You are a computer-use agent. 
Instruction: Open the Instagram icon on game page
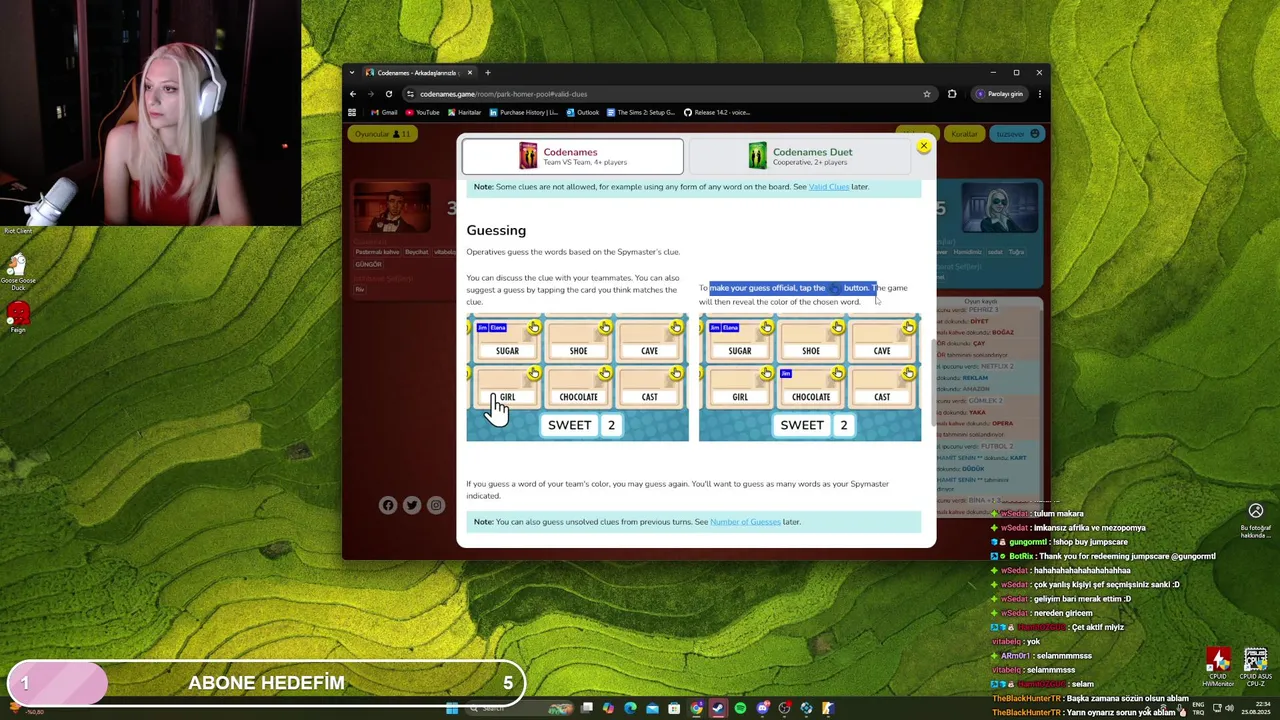(x=436, y=505)
